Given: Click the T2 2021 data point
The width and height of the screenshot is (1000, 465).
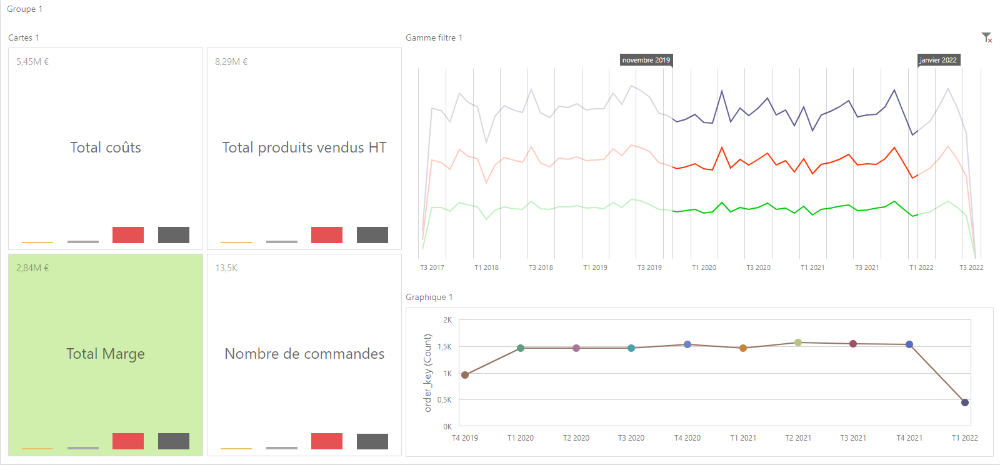Looking at the screenshot, I should (x=798, y=343).
